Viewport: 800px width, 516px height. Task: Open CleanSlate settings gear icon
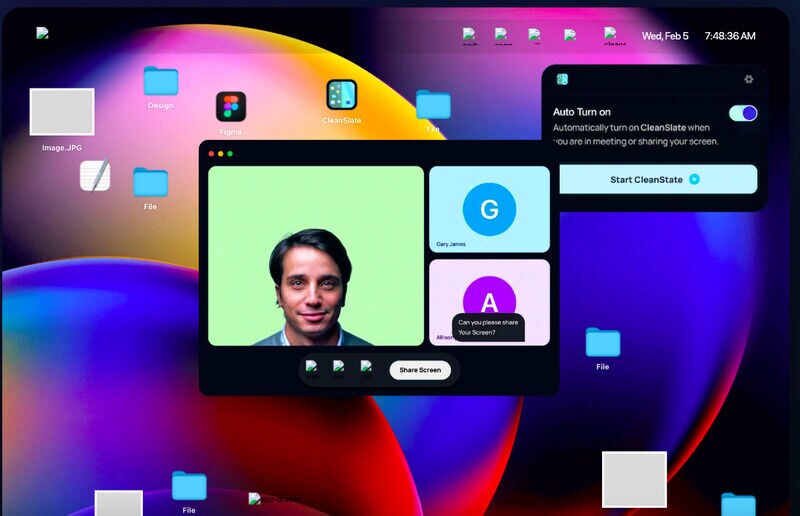click(x=749, y=79)
